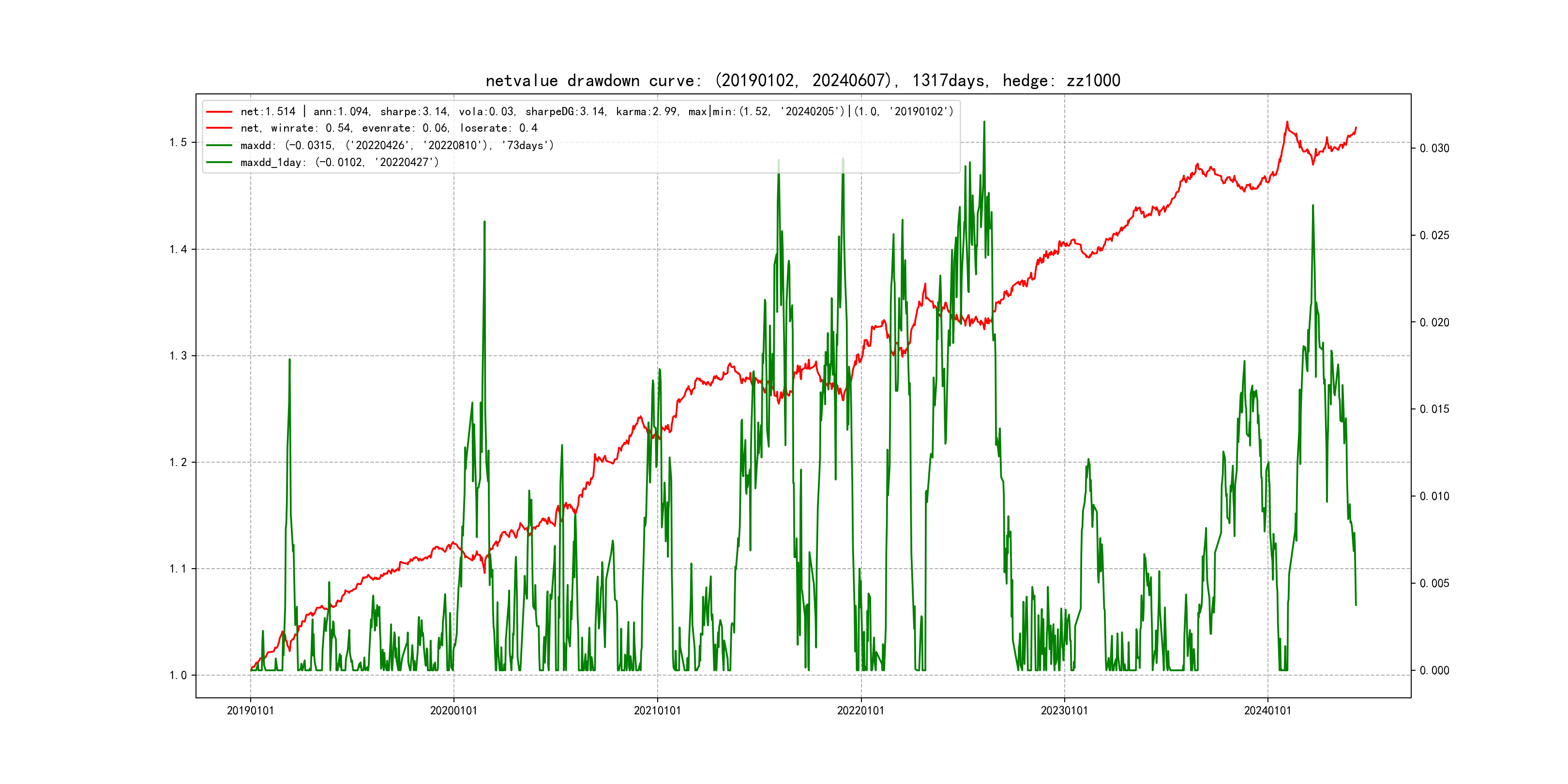Click red line swatch of net:1.514 legend entry

(219, 112)
